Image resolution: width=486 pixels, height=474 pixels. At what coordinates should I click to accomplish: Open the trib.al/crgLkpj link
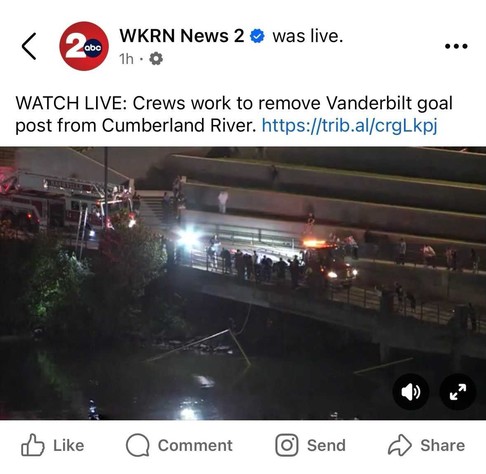[349, 125]
